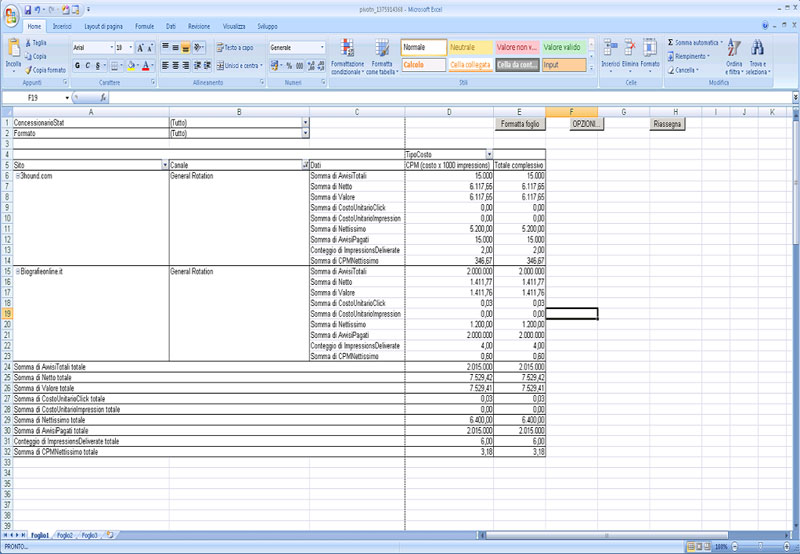Collapse the 3hound.com pivot group
This screenshot has width=800, height=554.
(x=18, y=175)
